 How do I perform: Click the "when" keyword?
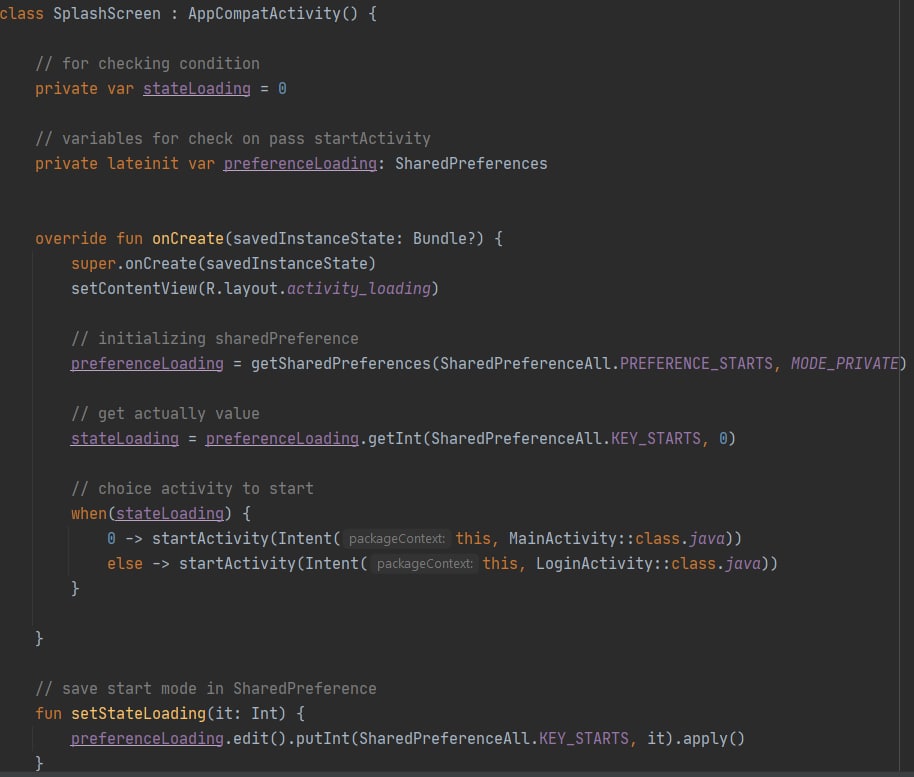pyautogui.click(x=89, y=514)
